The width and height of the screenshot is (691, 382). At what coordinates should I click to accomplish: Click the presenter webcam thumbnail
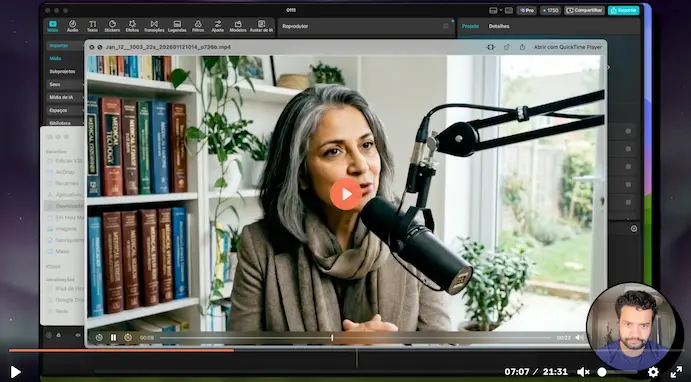632,326
